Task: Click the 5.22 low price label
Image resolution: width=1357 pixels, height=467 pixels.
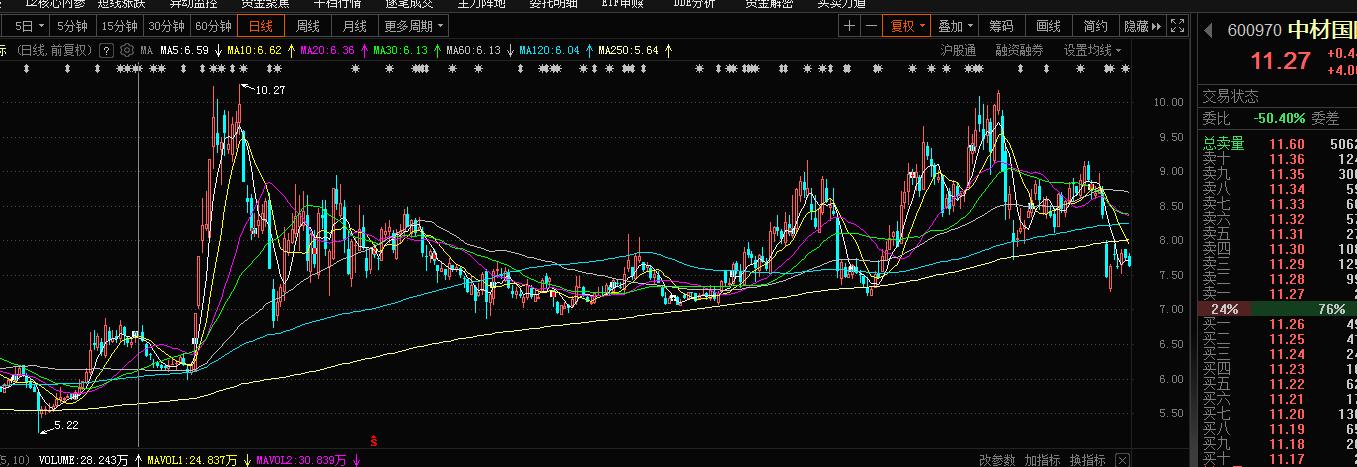Action: 66,425
